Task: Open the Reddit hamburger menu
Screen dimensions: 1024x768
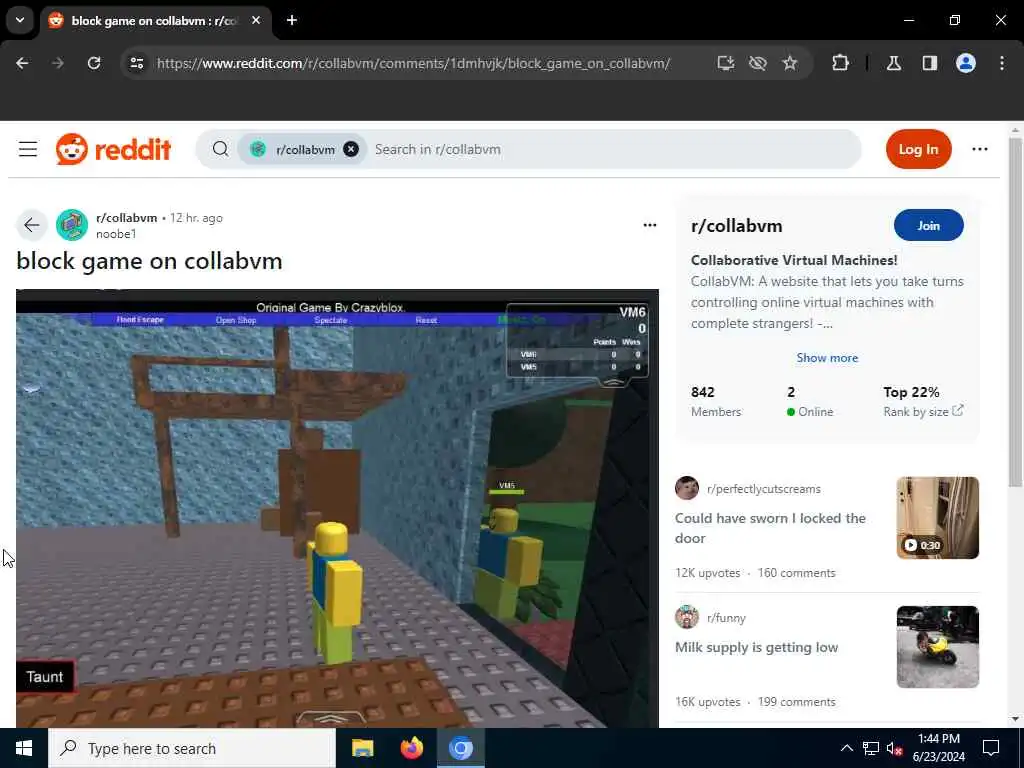Action: point(27,149)
